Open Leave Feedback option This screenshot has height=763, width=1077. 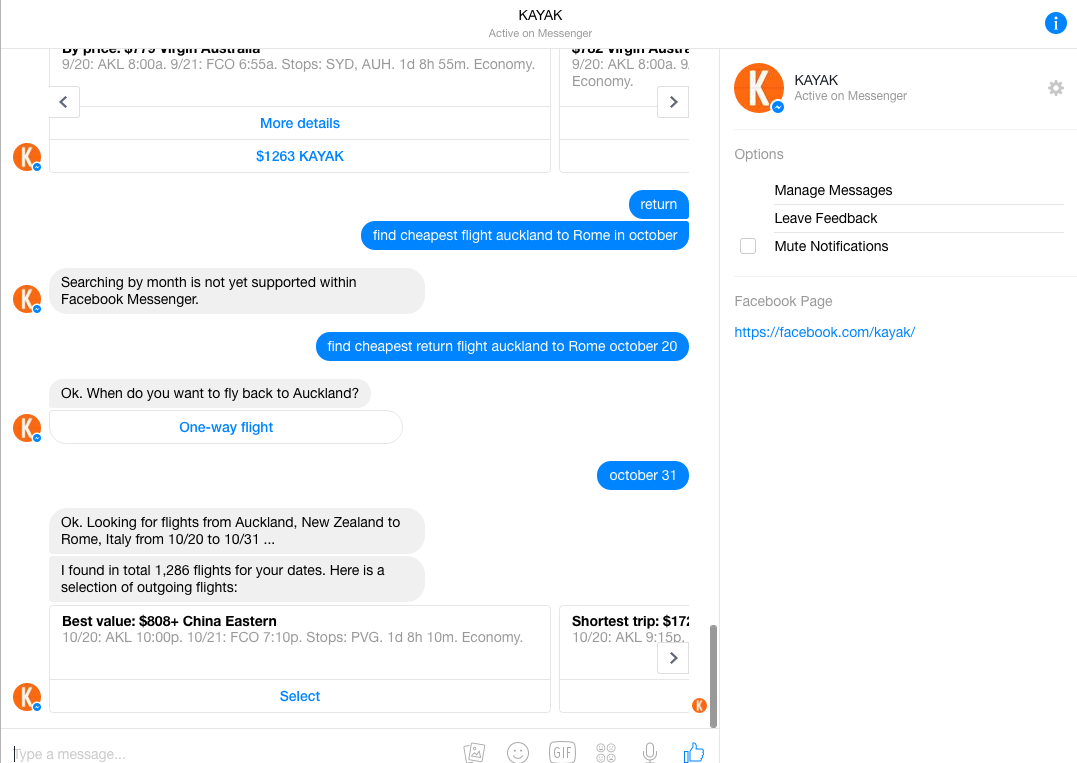tap(826, 218)
